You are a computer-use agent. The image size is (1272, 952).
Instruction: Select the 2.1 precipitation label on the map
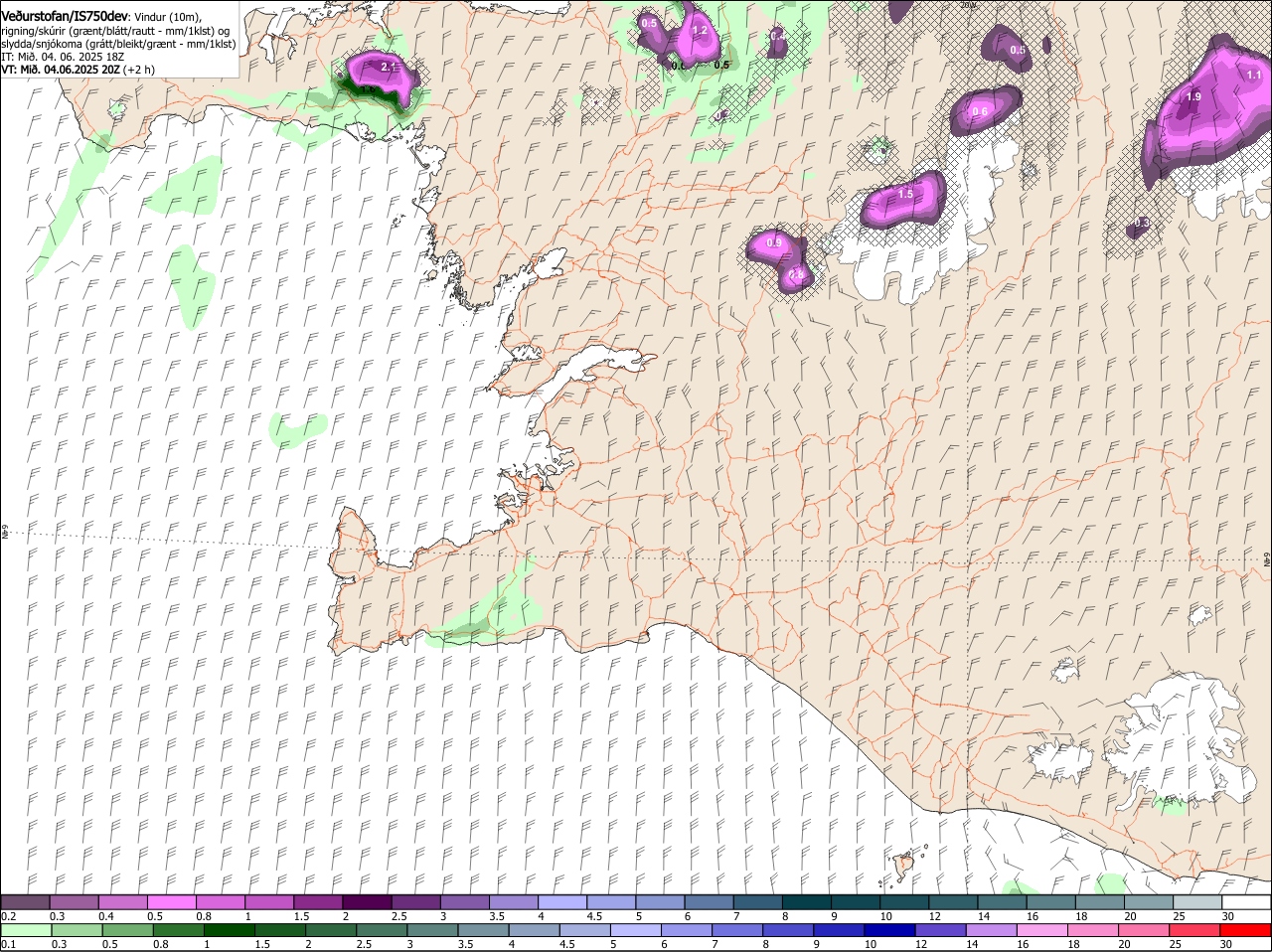[389, 68]
